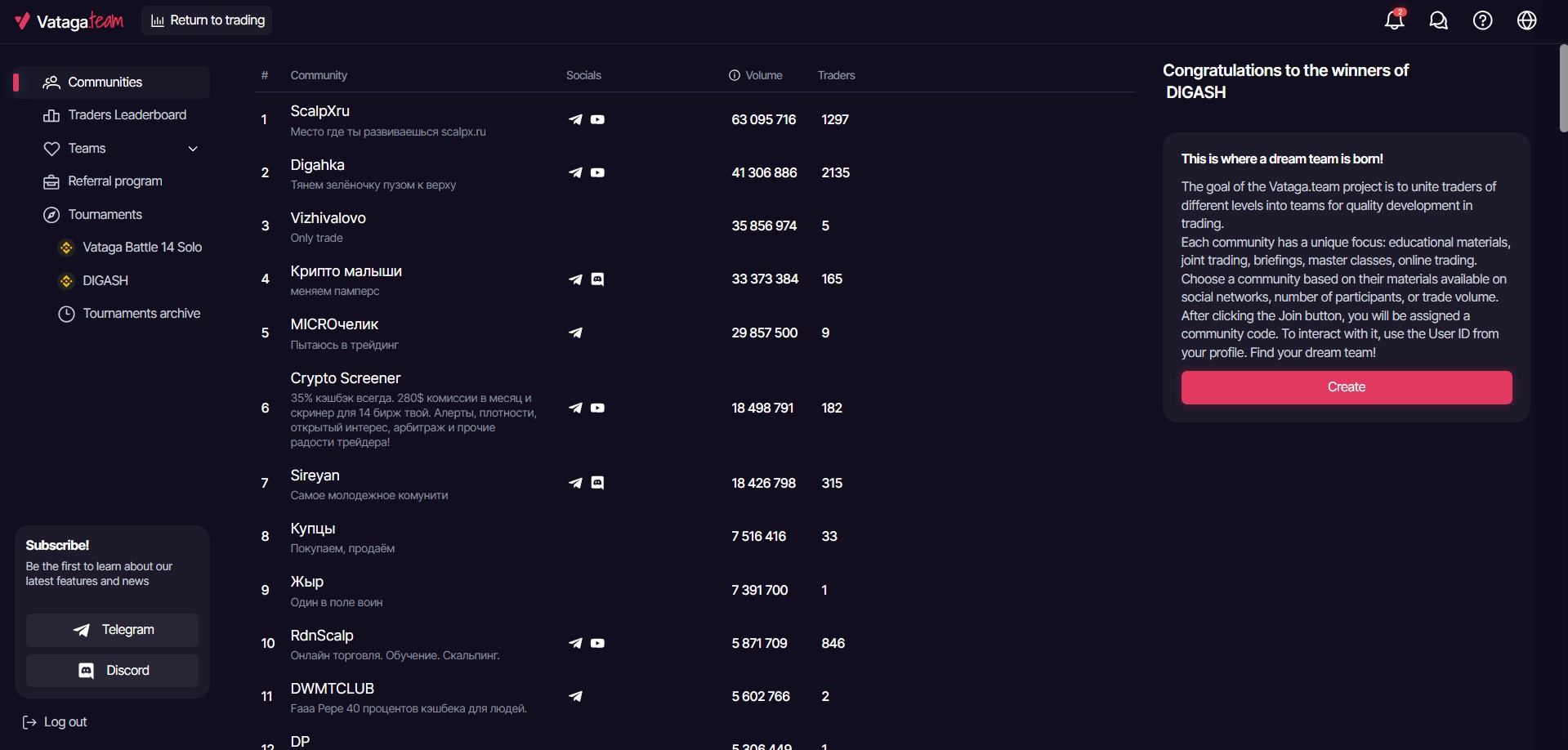Open the support chat icon
This screenshot has height=750, width=1568.
[1439, 20]
